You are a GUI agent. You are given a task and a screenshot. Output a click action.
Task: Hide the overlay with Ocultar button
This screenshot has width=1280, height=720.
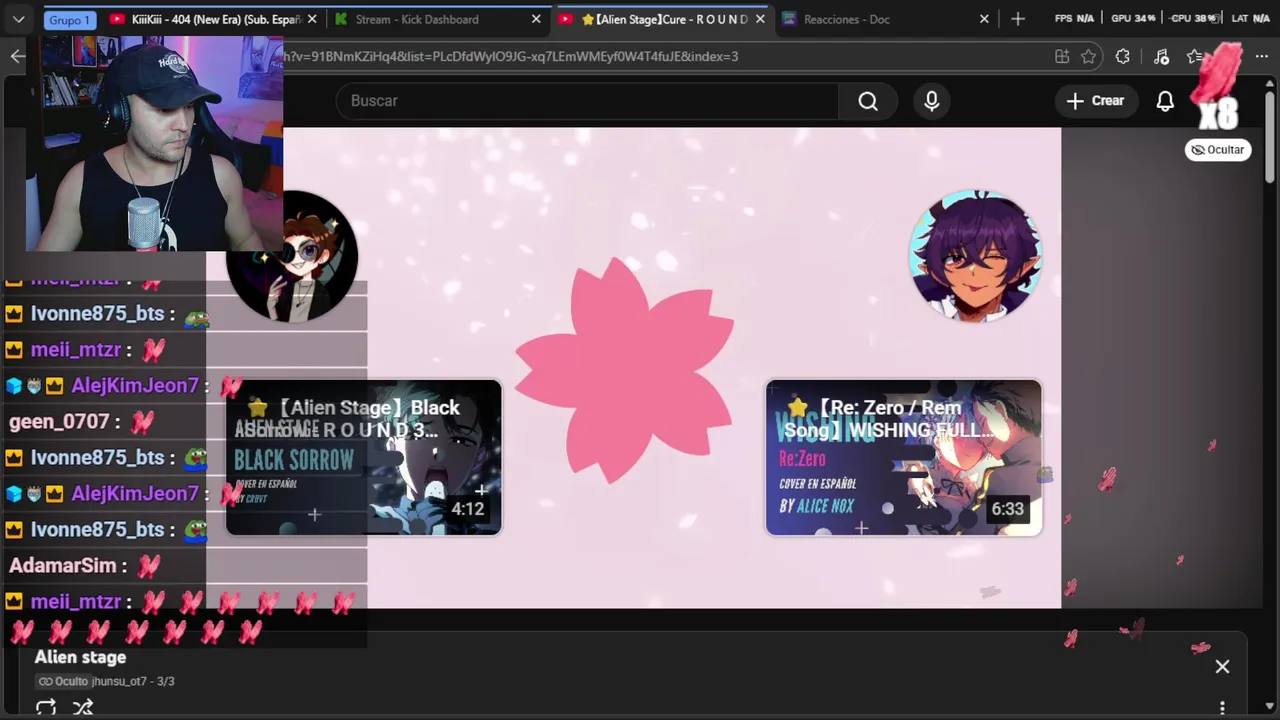click(1218, 150)
